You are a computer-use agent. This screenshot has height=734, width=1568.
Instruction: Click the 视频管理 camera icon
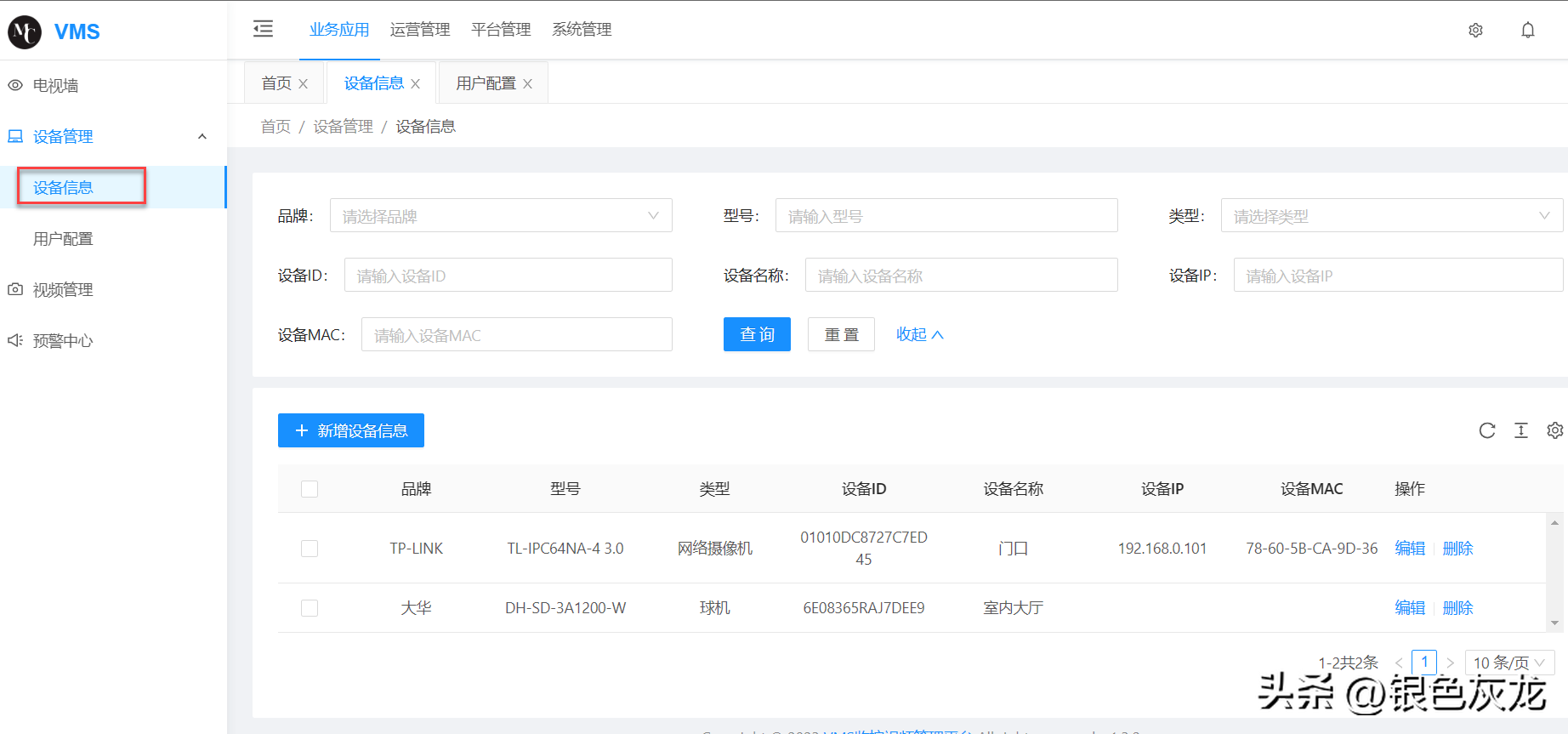pyautogui.click(x=15, y=289)
